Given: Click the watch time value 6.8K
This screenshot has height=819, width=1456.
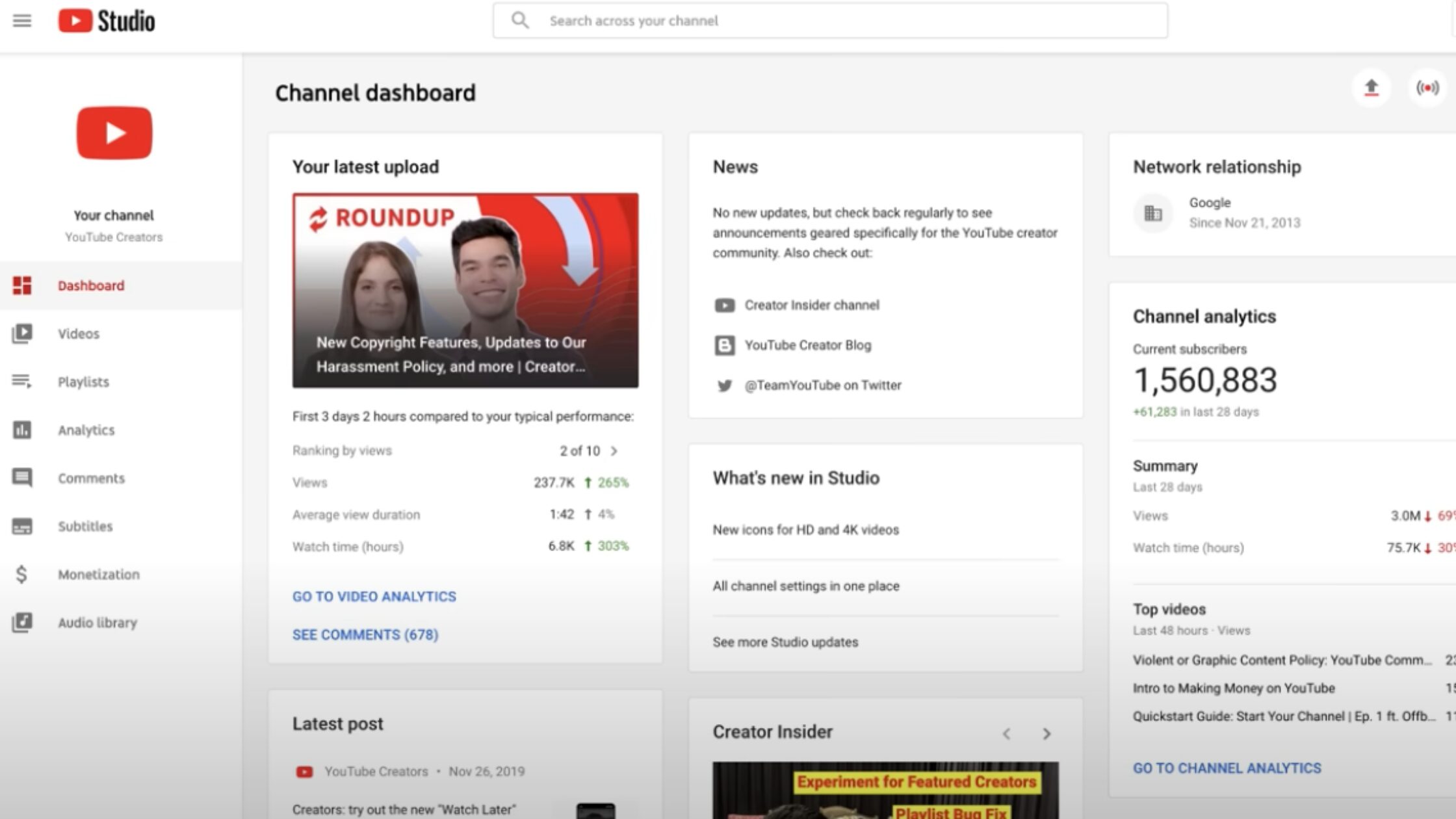Looking at the screenshot, I should coord(561,545).
